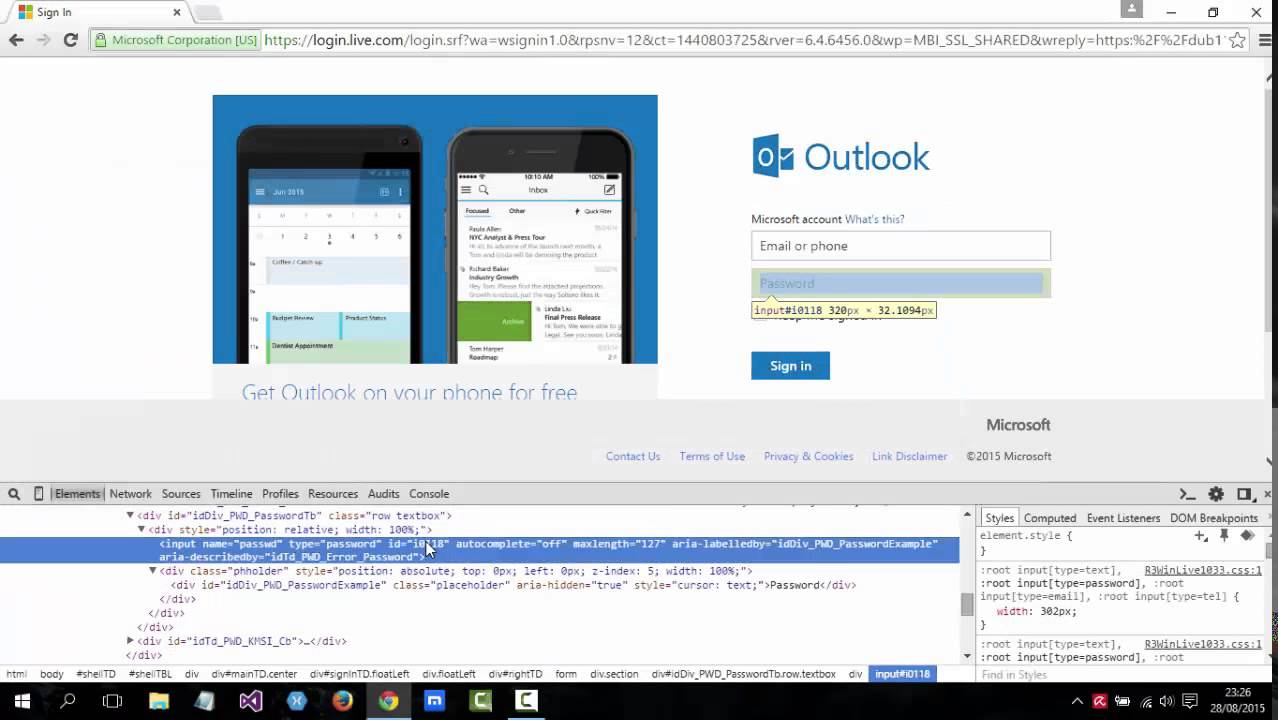This screenshot has width=1278, height=720.
Task: Show the DevTools console drawer icon
Action: [1187, 494]
